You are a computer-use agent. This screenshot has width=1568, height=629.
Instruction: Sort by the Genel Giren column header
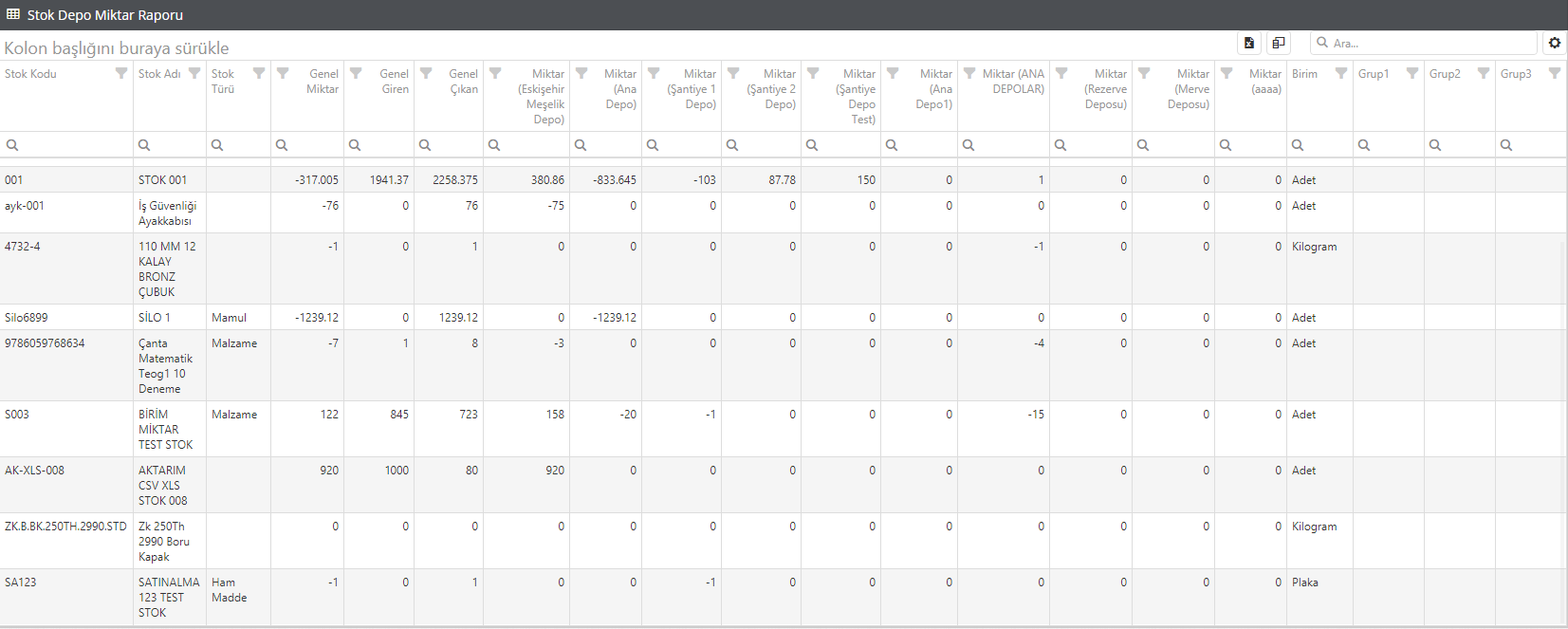[x=394, y=82]
